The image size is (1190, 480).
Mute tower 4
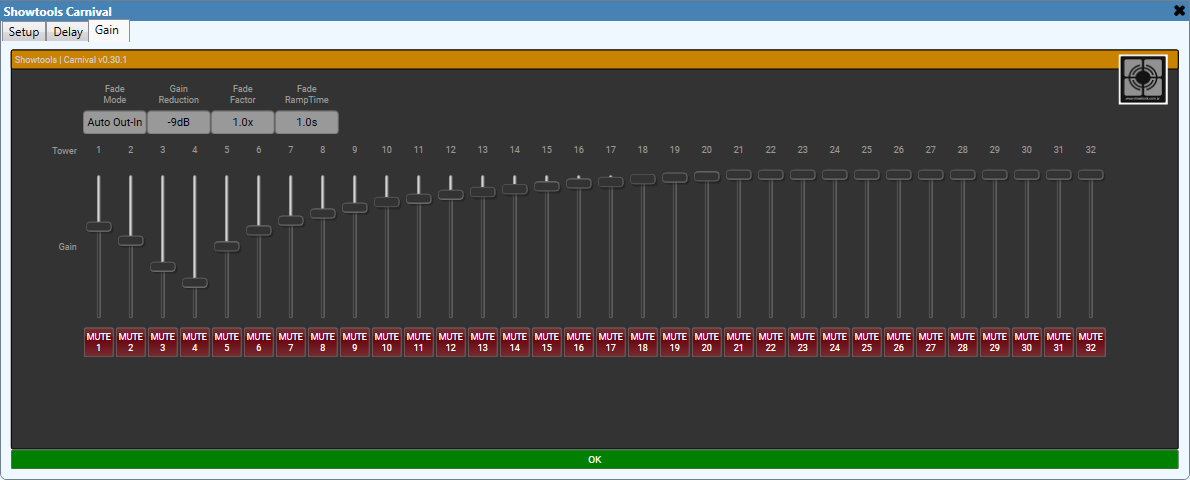tap(194, 342)
